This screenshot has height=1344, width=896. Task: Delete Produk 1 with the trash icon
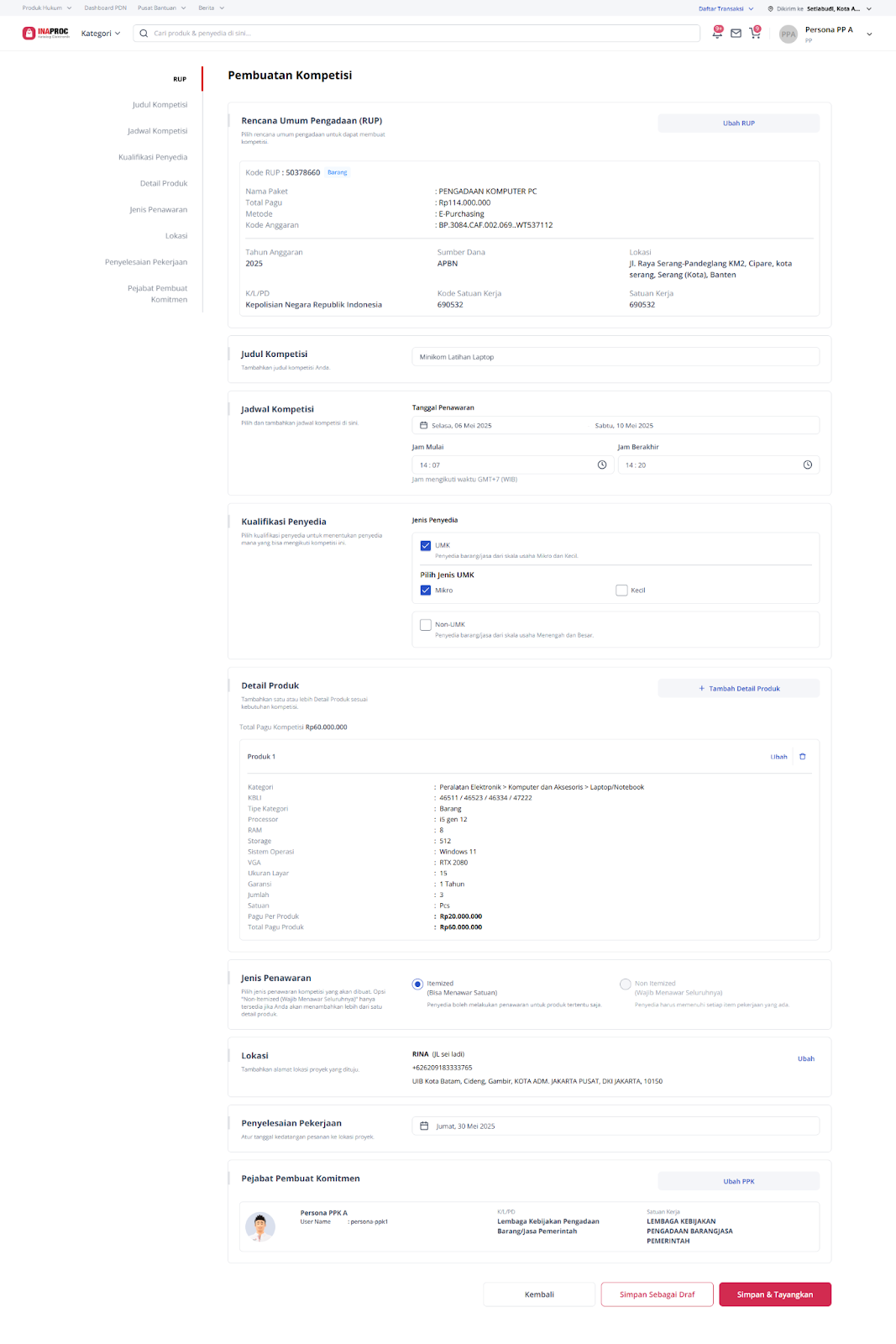pyautogui.click(x=803, y=757)
